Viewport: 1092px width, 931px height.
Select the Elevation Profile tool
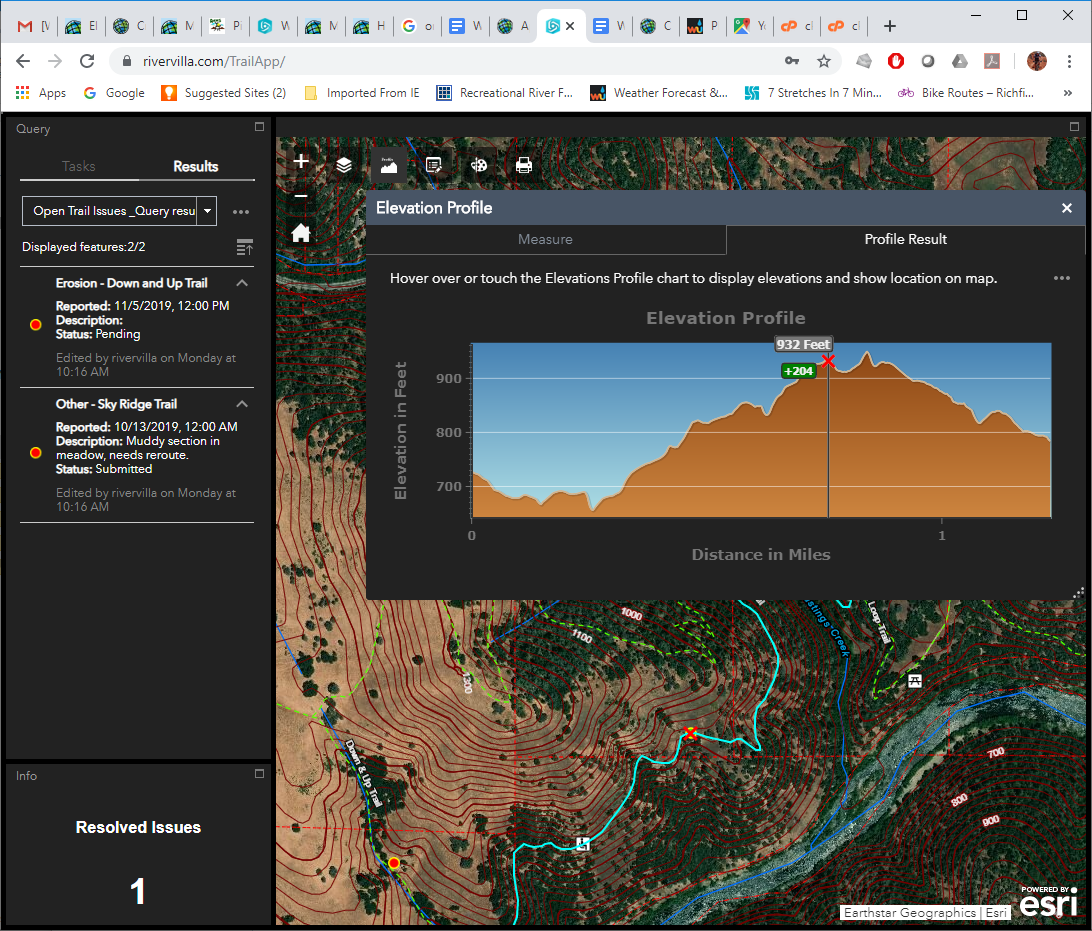pos(389,166)
